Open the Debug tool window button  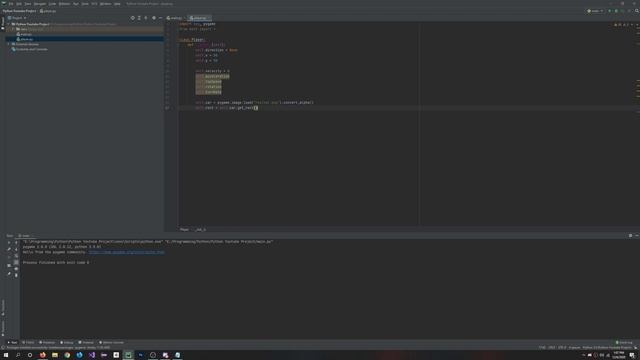click(67, 342)
